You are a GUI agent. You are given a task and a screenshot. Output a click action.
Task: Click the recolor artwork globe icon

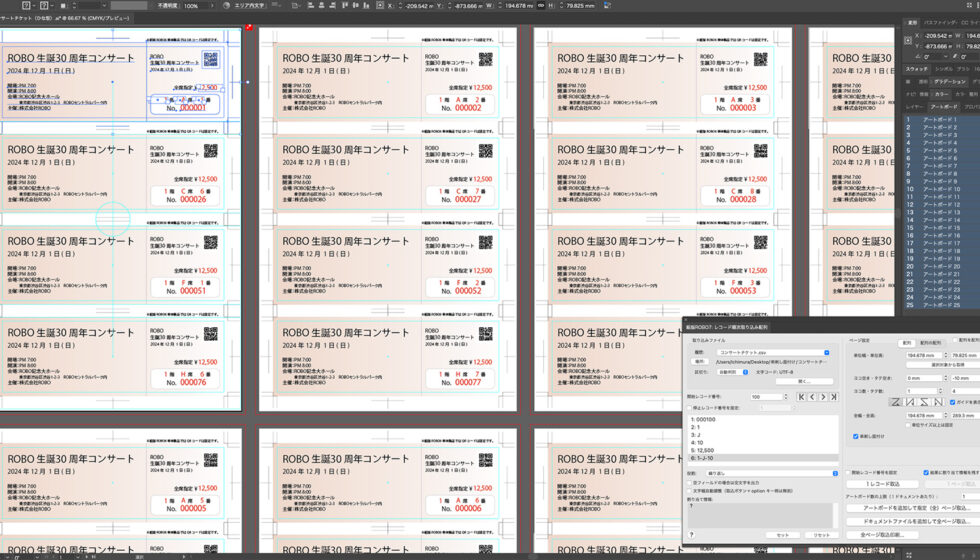point(226,6)
